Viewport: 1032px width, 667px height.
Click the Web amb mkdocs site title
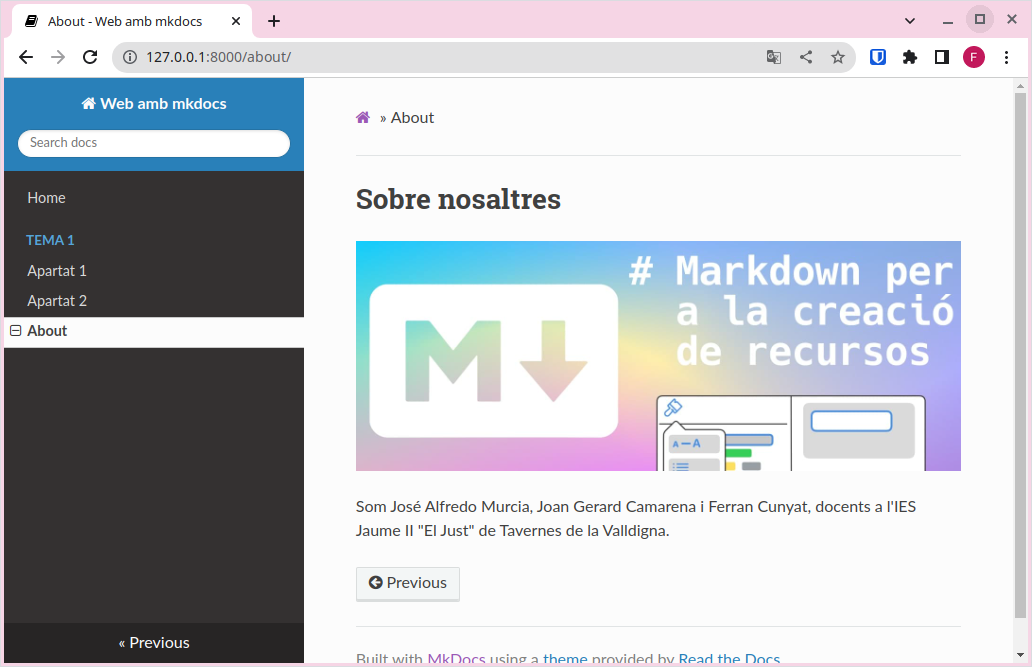tap(154, 104)
